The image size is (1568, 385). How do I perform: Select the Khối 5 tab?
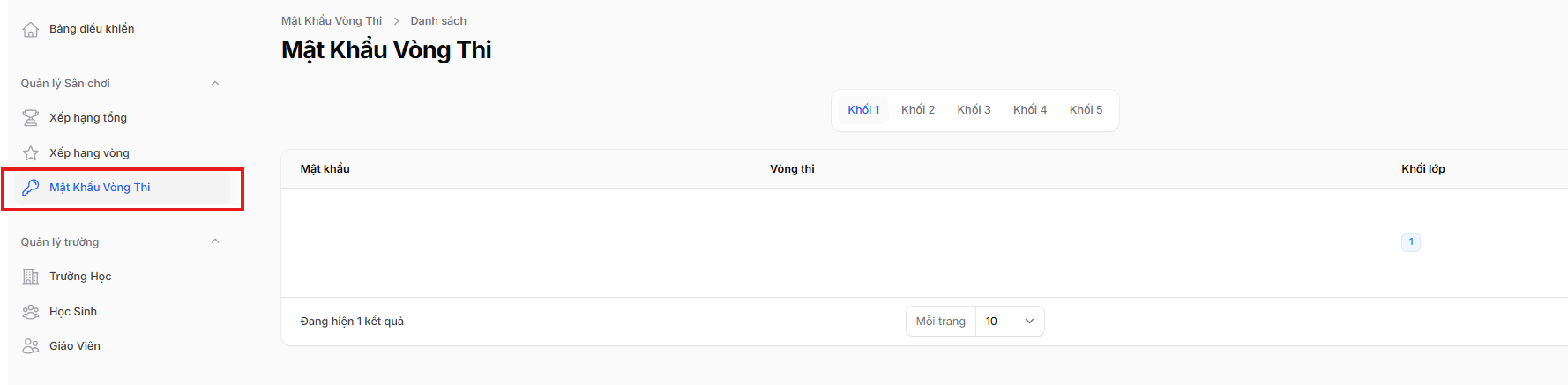click(1086, 110)
